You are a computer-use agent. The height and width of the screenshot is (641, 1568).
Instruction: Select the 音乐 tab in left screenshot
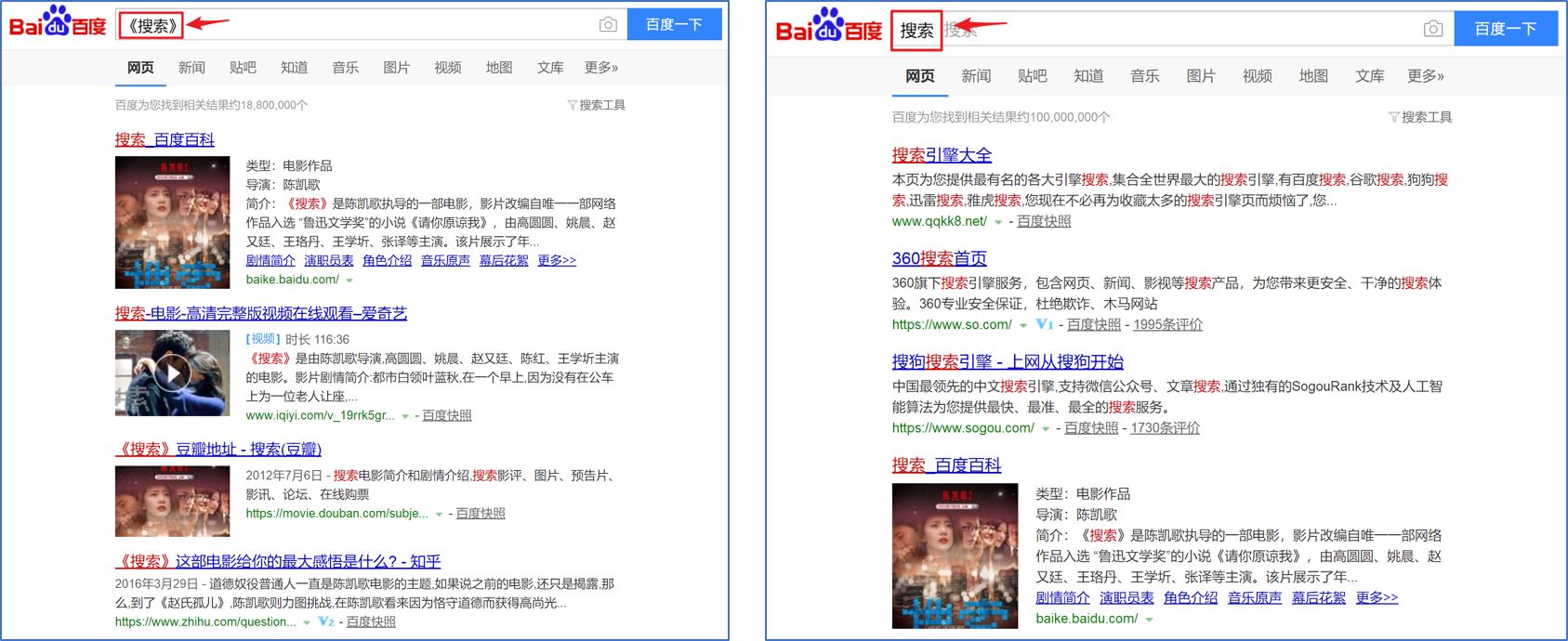click(x=345, y=68)
